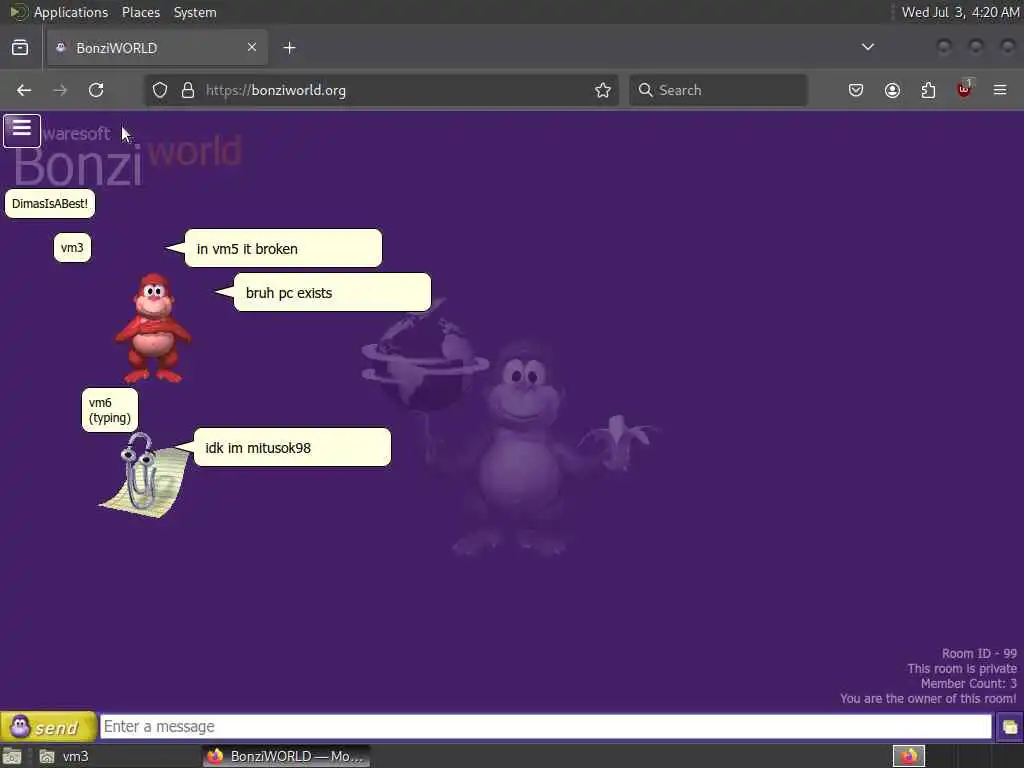
Task: Open the tracking protection shield icon
Action: coord(160,90)
